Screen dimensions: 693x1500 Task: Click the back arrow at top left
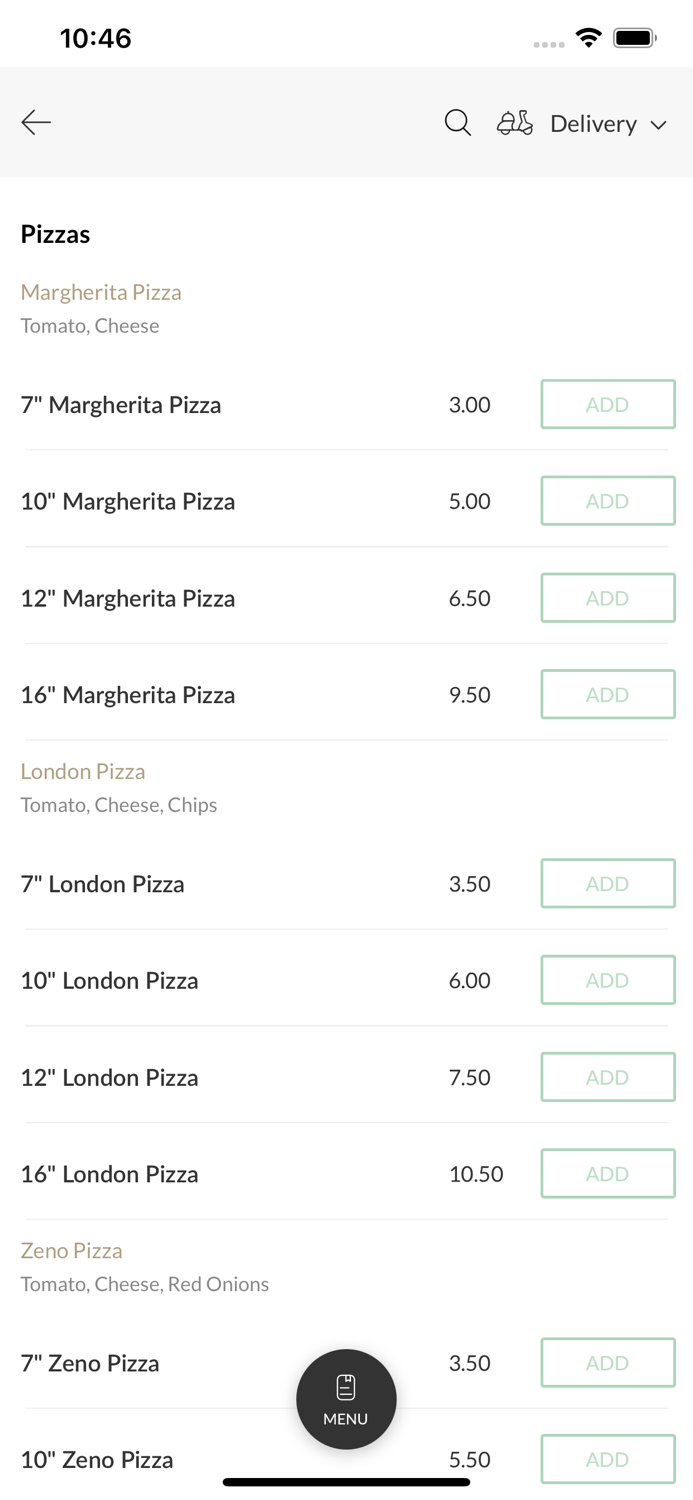tap(36, 122)
